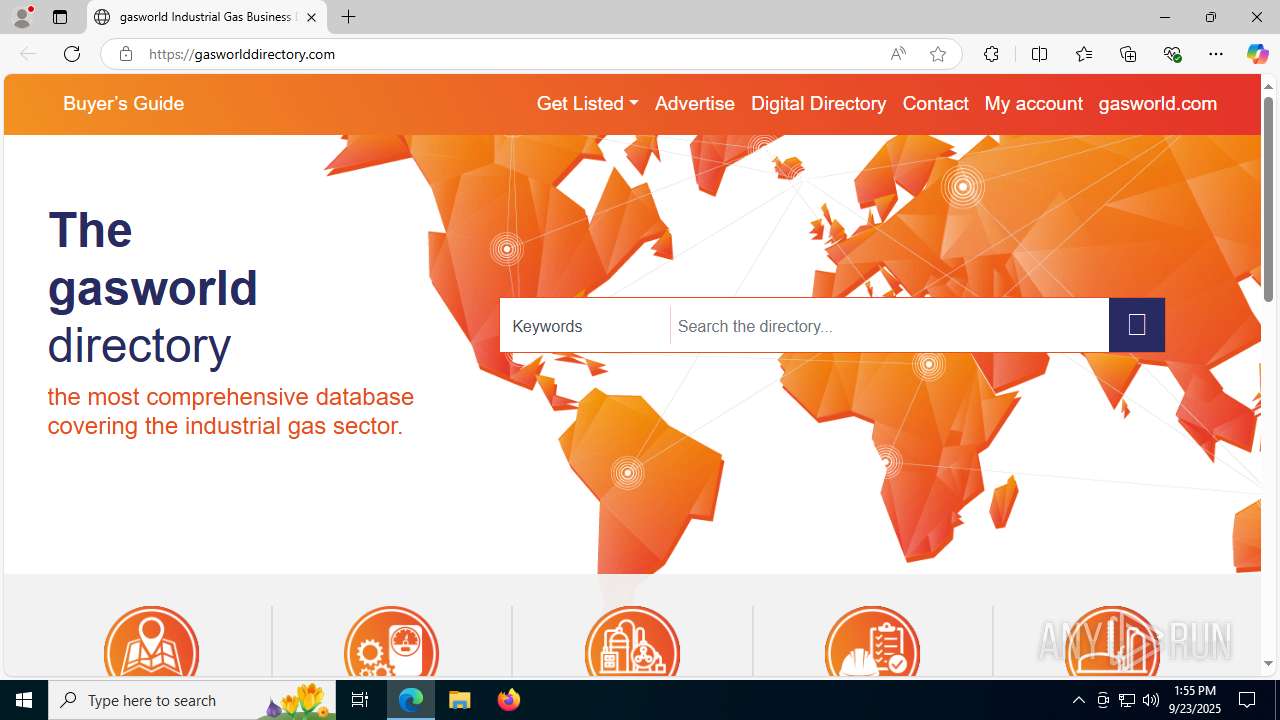1280x720 pixels.
Task: Expand the Get Listed dropdown menu
Action: pyautogui.click(x=587, y=103)
